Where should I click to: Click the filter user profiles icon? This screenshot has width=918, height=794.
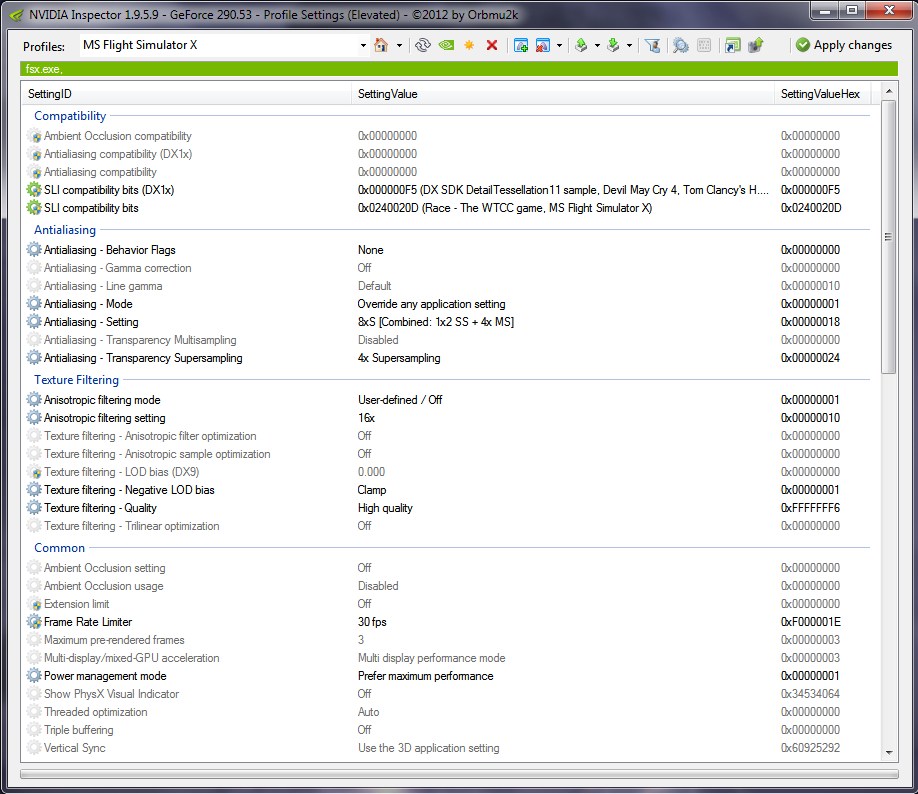pos(652,45)
